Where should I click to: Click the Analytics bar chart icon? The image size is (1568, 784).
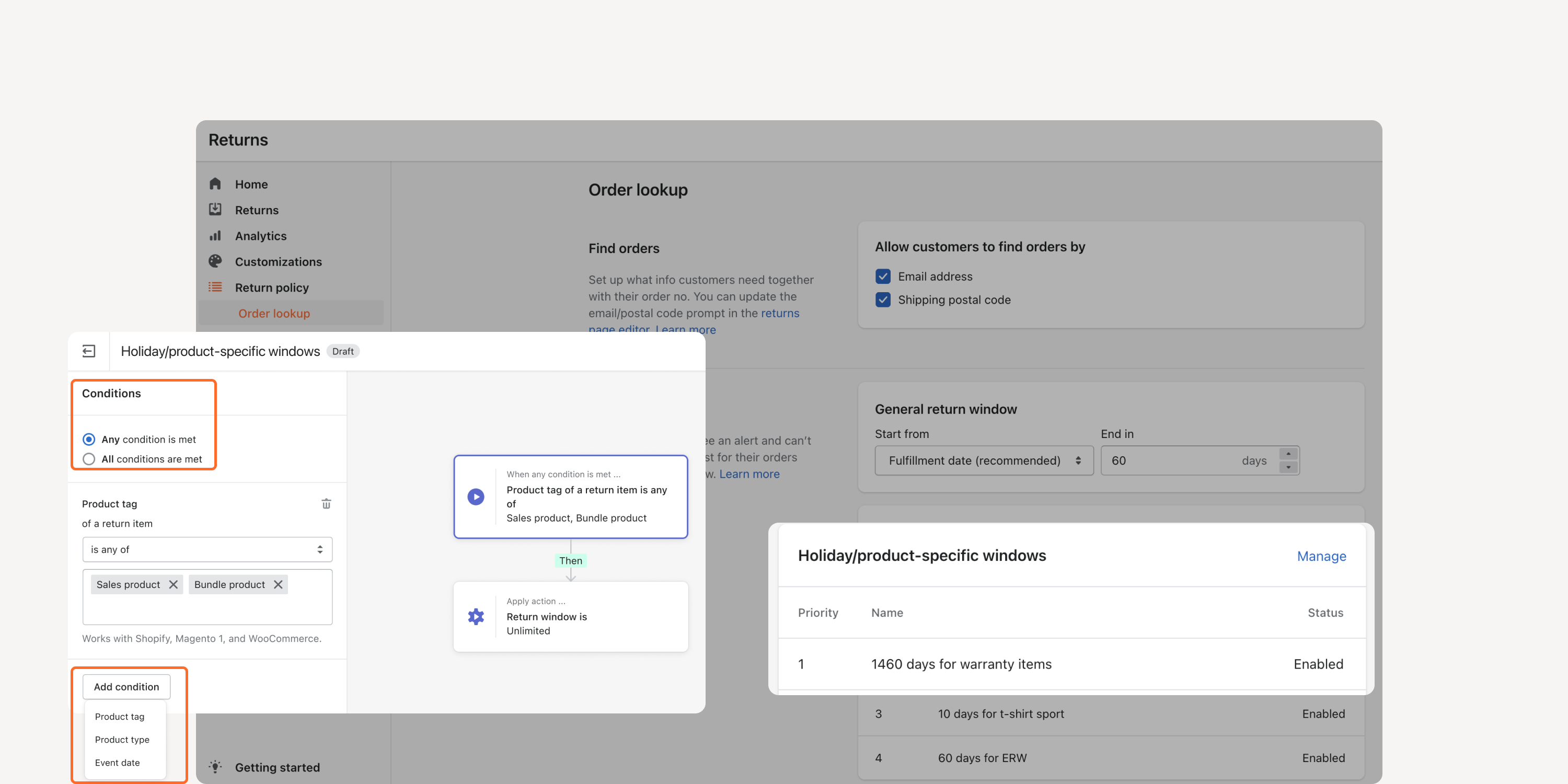(215, 236)
